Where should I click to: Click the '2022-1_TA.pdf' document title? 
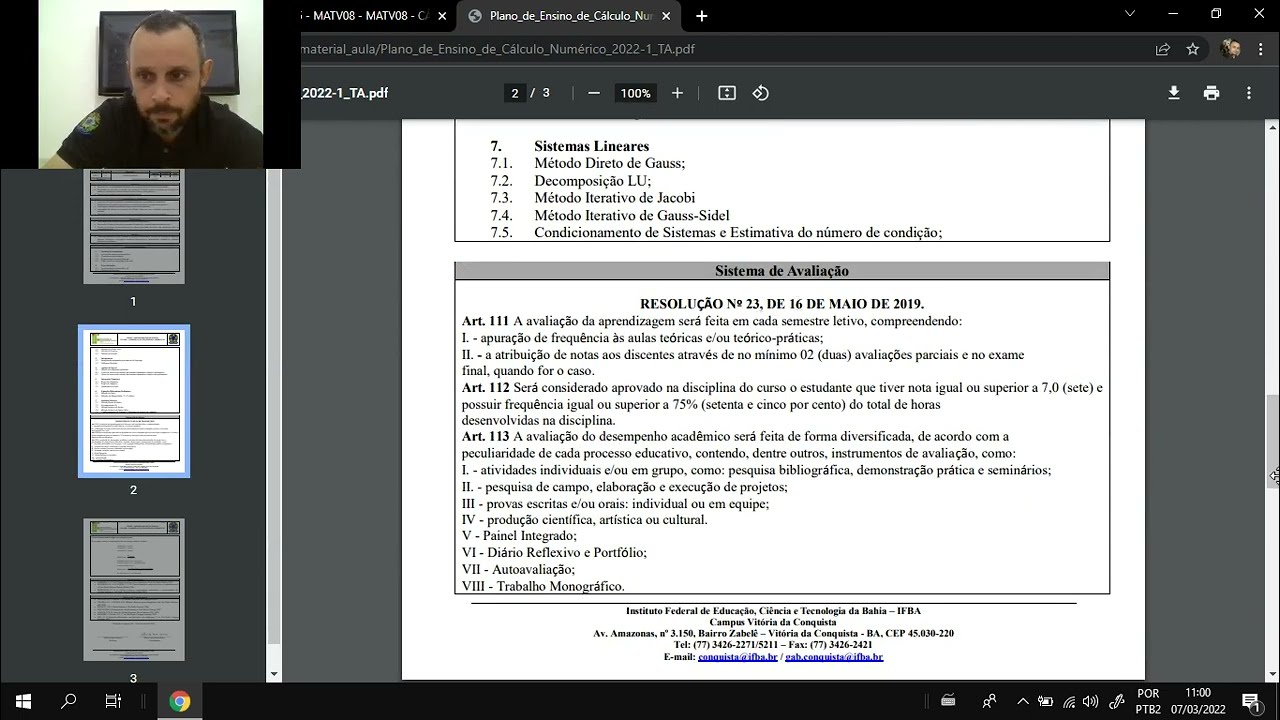point(345,93)
